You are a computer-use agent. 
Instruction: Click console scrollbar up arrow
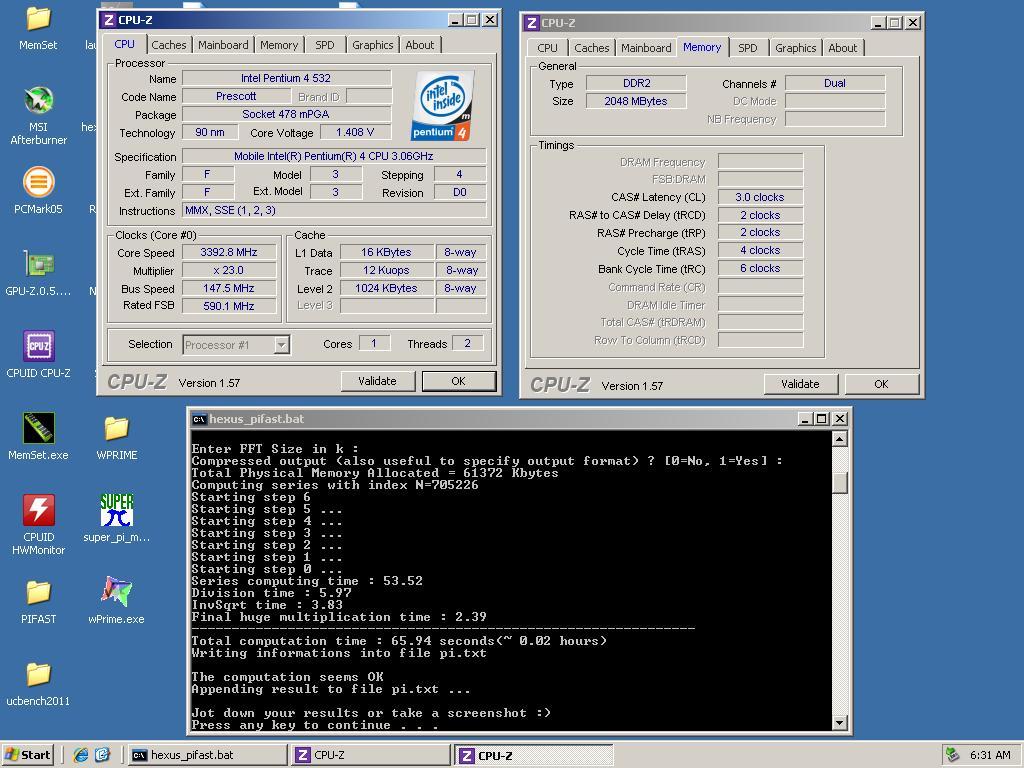pos(840,439)
